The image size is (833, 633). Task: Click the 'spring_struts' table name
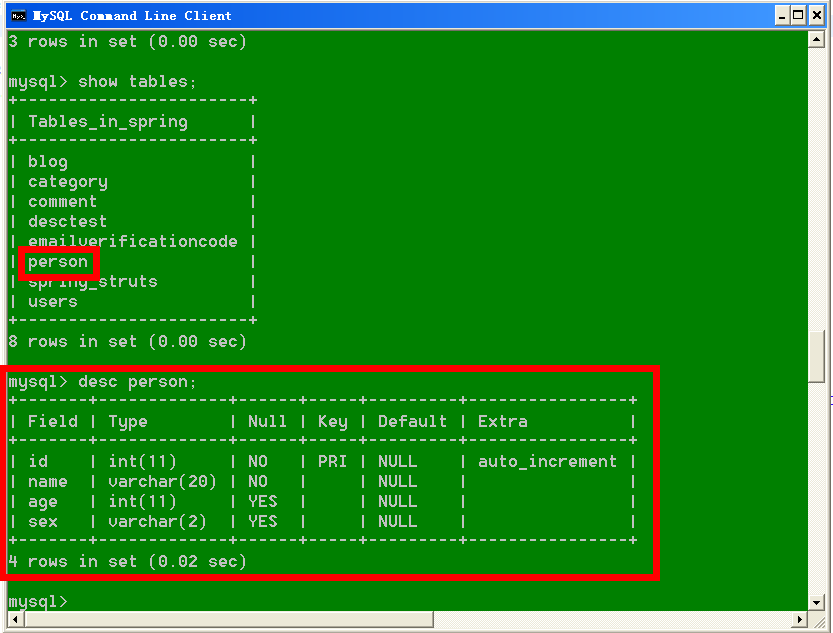[x=93, y=282]
